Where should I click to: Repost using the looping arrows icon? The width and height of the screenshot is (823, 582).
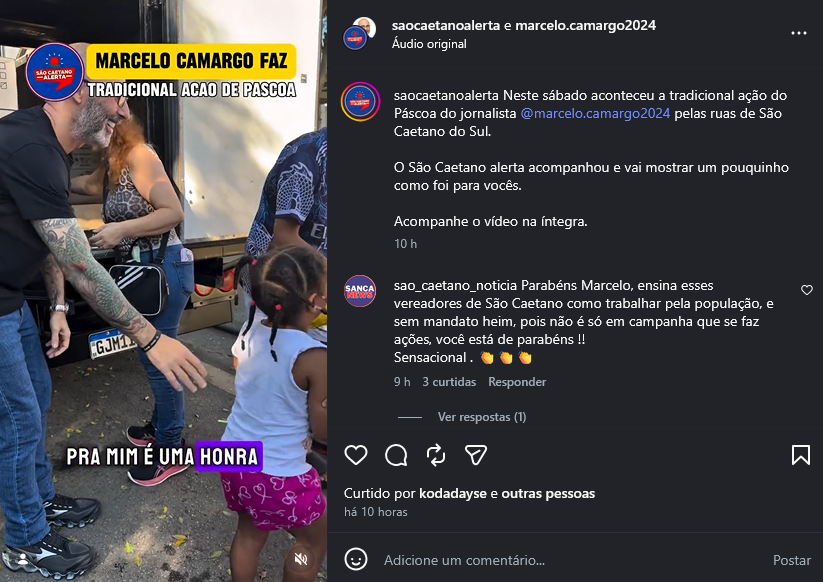(x=436, y=455)
